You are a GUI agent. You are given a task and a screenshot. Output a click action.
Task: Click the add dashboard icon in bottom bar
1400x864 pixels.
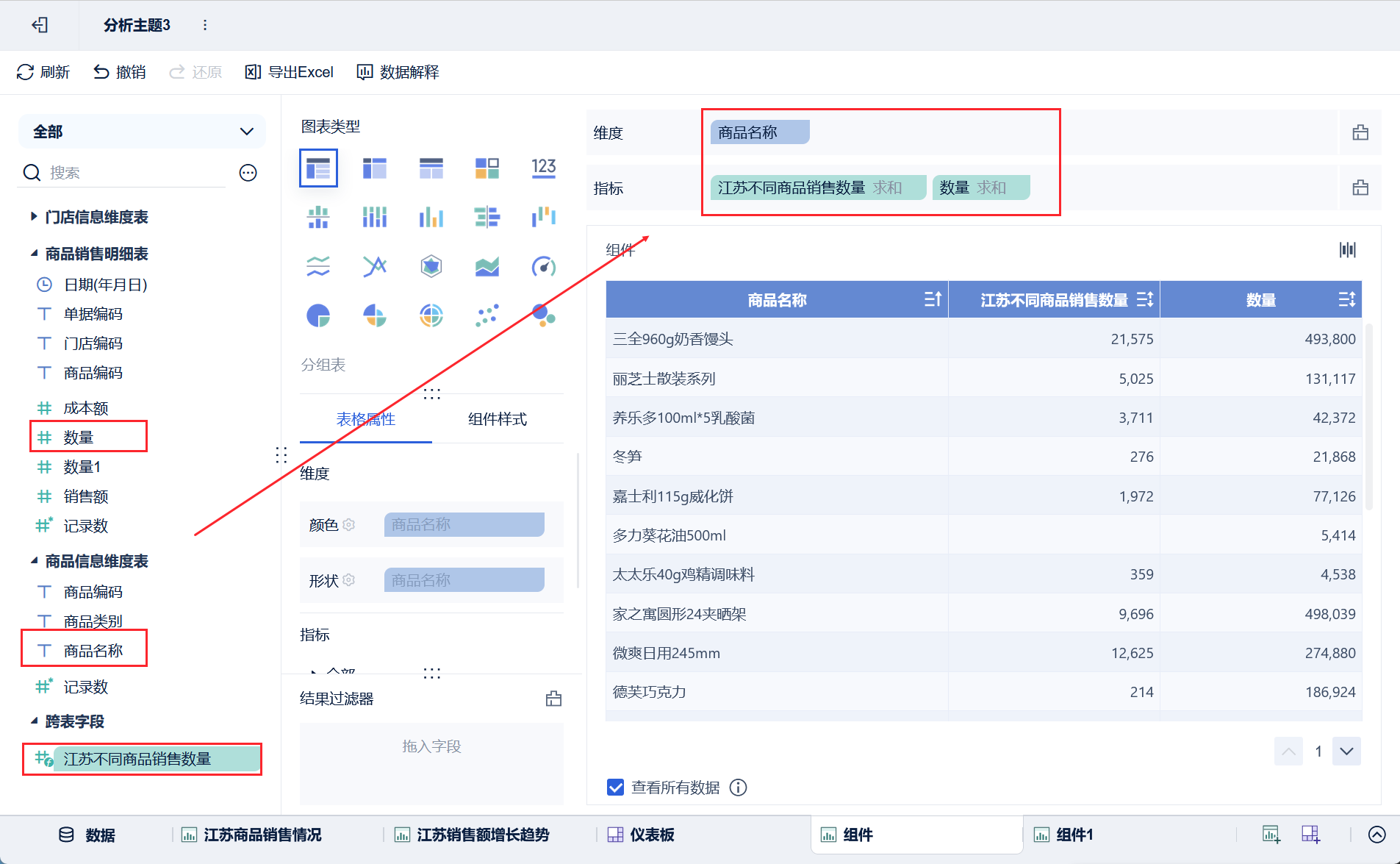(x=1311, y=835)
